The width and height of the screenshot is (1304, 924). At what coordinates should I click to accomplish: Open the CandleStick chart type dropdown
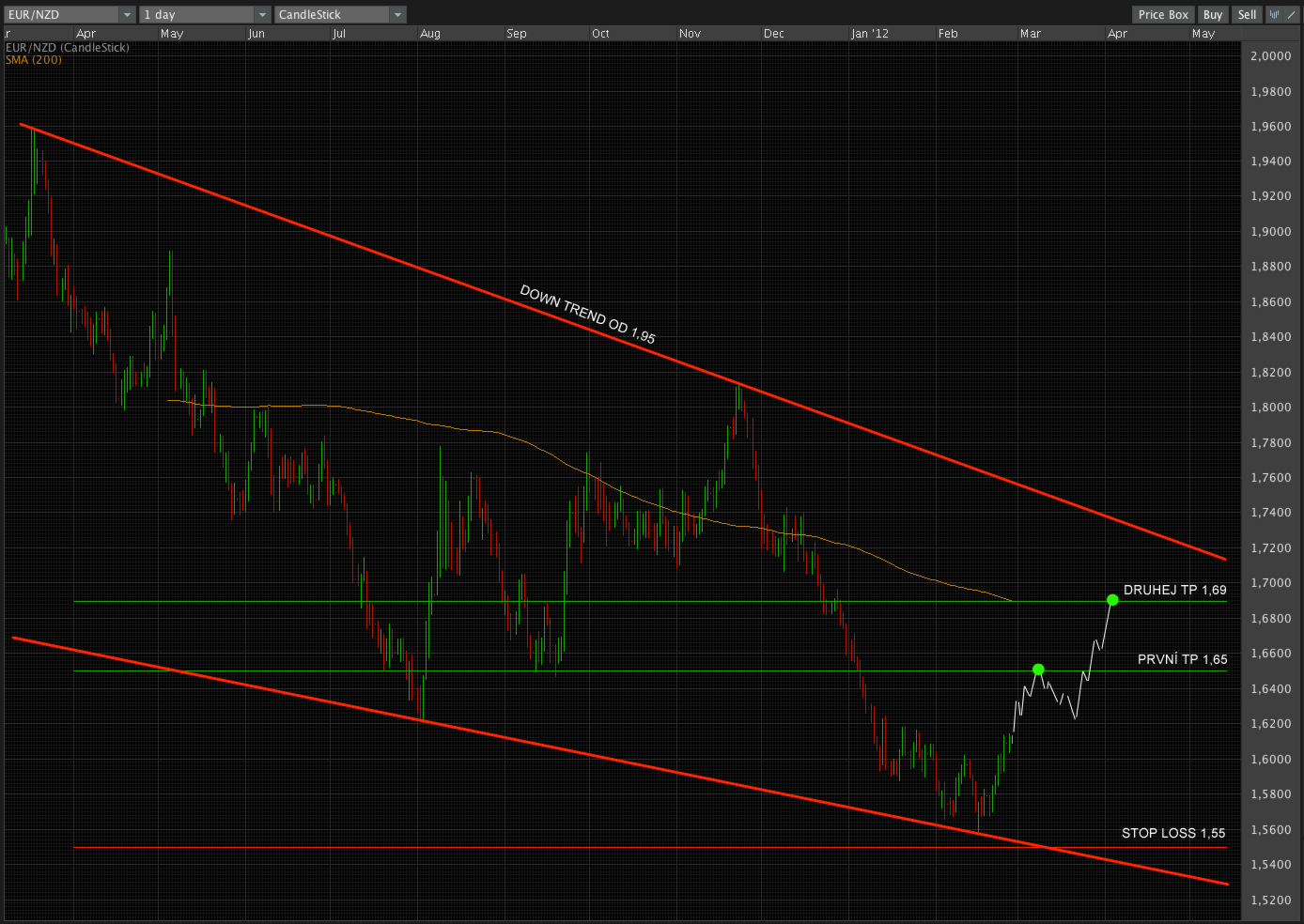[x=340, y=14]
